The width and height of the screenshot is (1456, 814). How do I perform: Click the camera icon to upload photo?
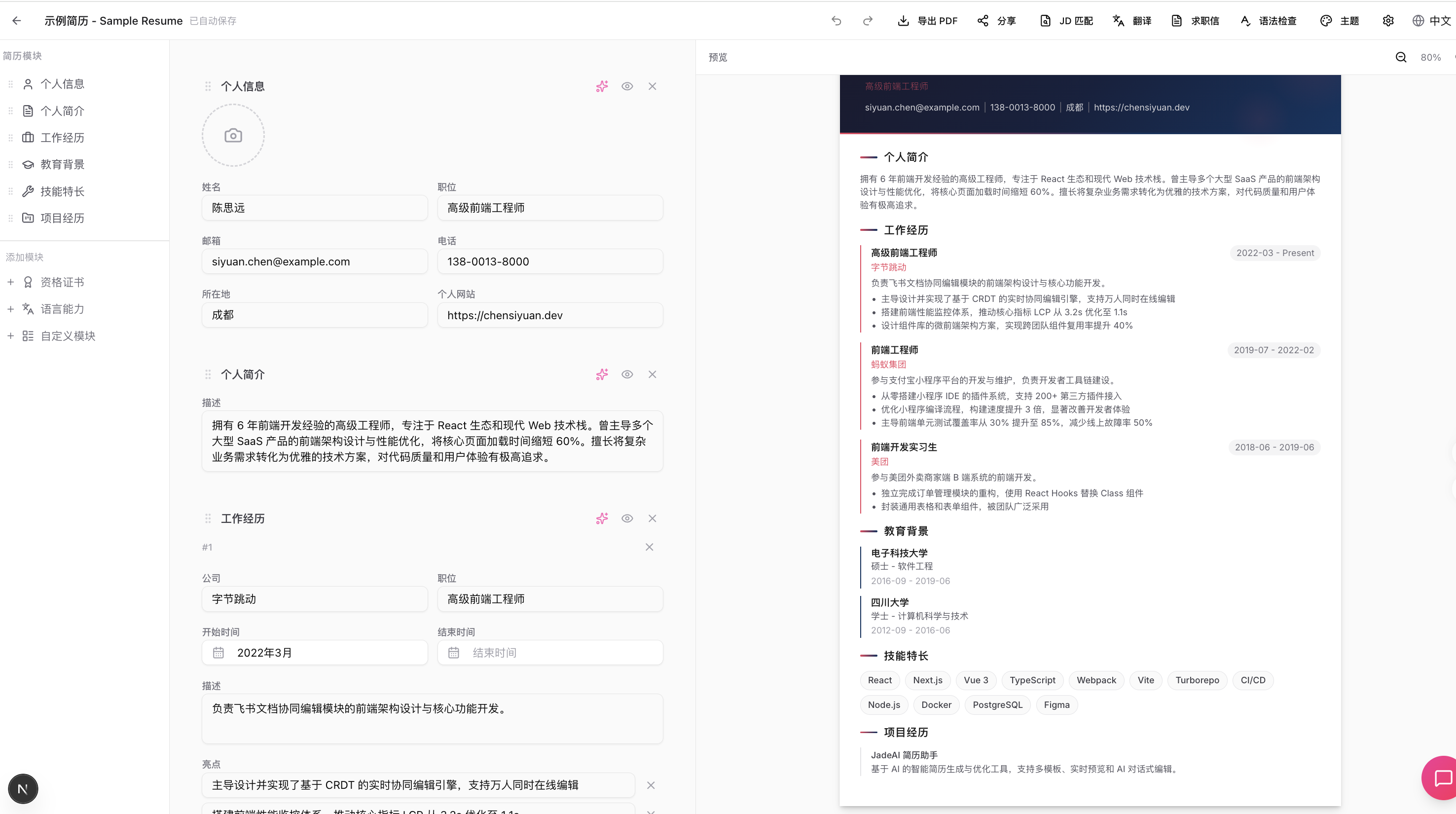(233, 135)
